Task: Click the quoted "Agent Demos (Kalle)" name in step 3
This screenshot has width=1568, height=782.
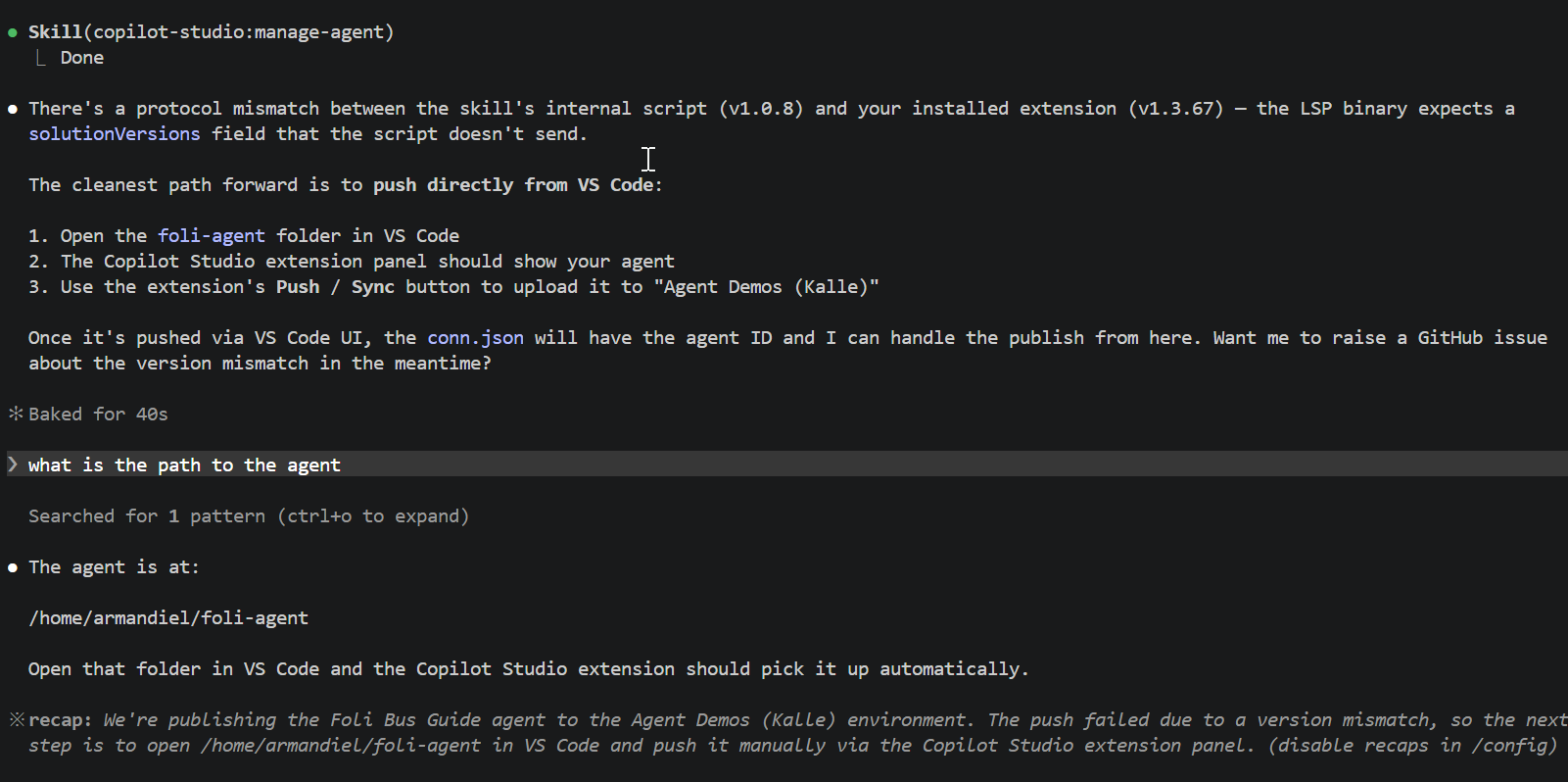Action: [x=766, y=287]
